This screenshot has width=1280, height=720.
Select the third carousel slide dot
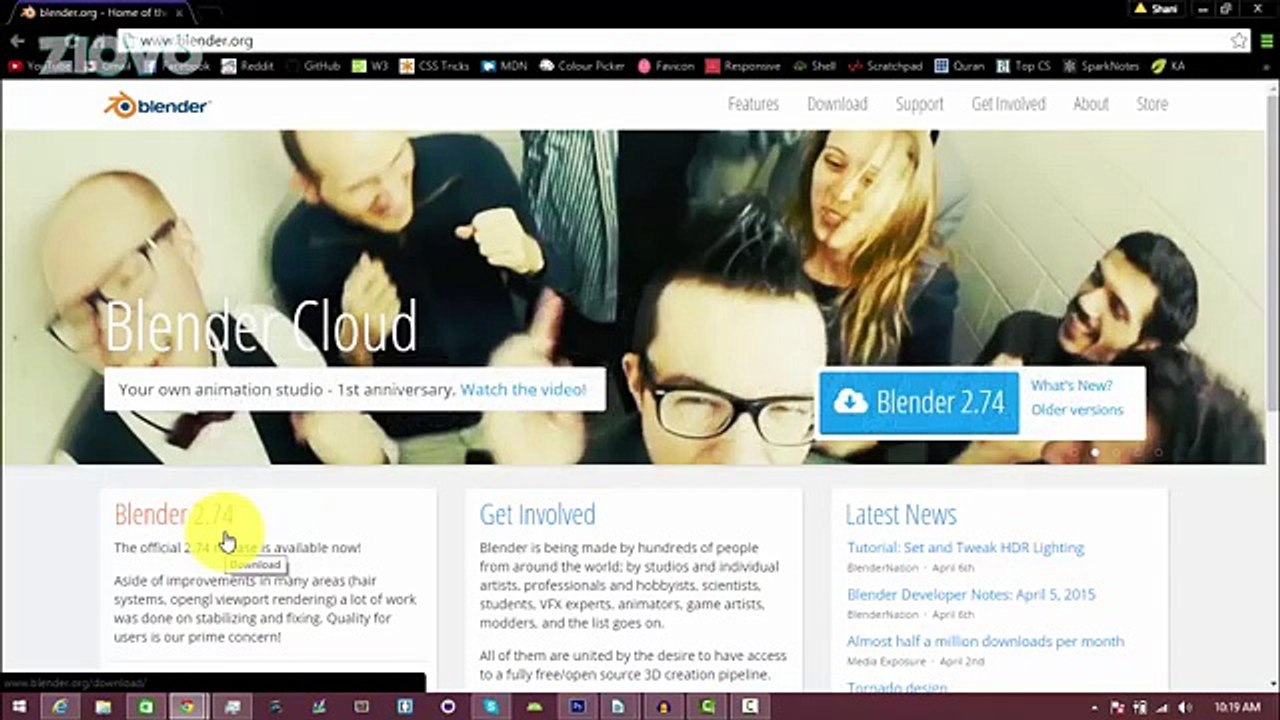[x=1116, y=452]
